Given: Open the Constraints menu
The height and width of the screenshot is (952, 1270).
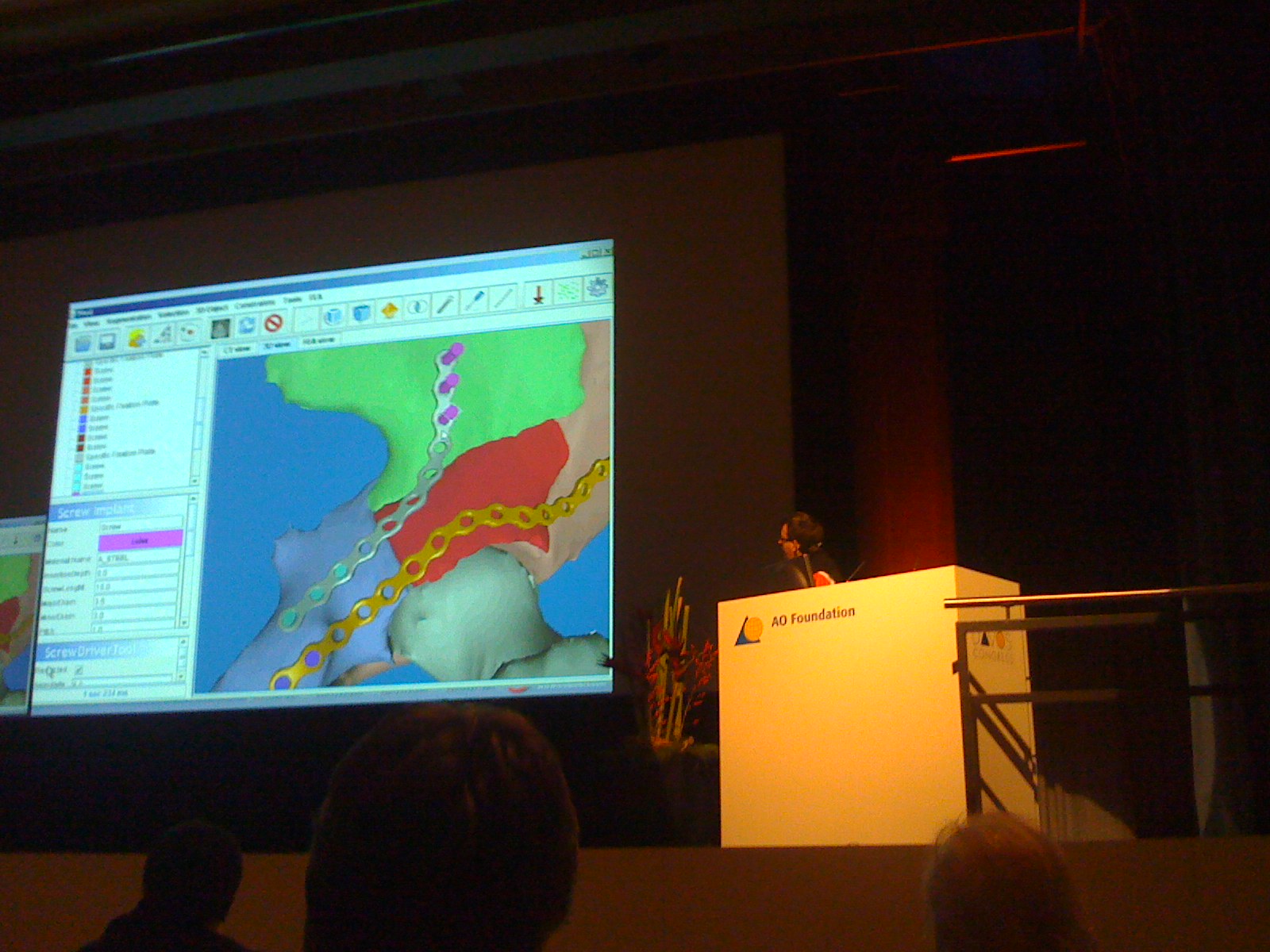Looking at the screenshot, I should 255,305.
